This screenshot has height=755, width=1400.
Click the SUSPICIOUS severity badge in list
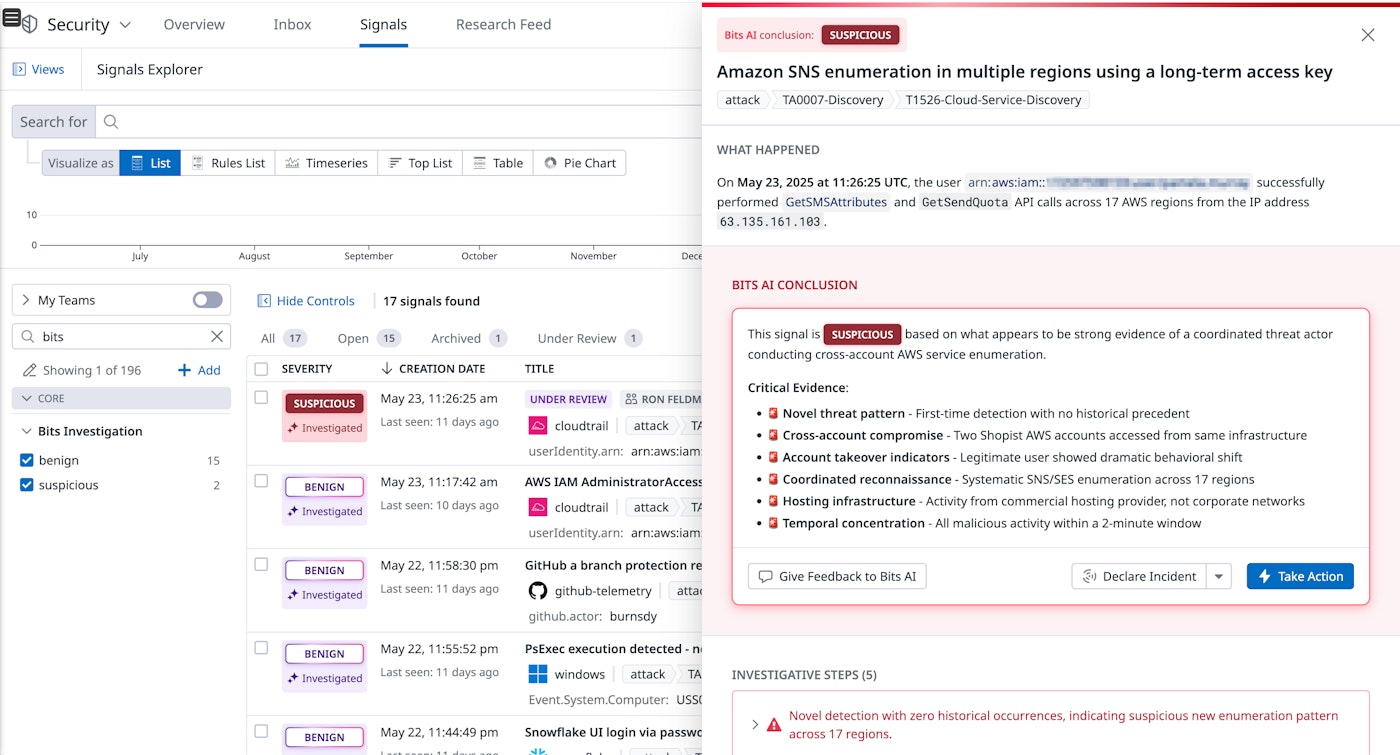pyautogui.click(x=324, y=403)
